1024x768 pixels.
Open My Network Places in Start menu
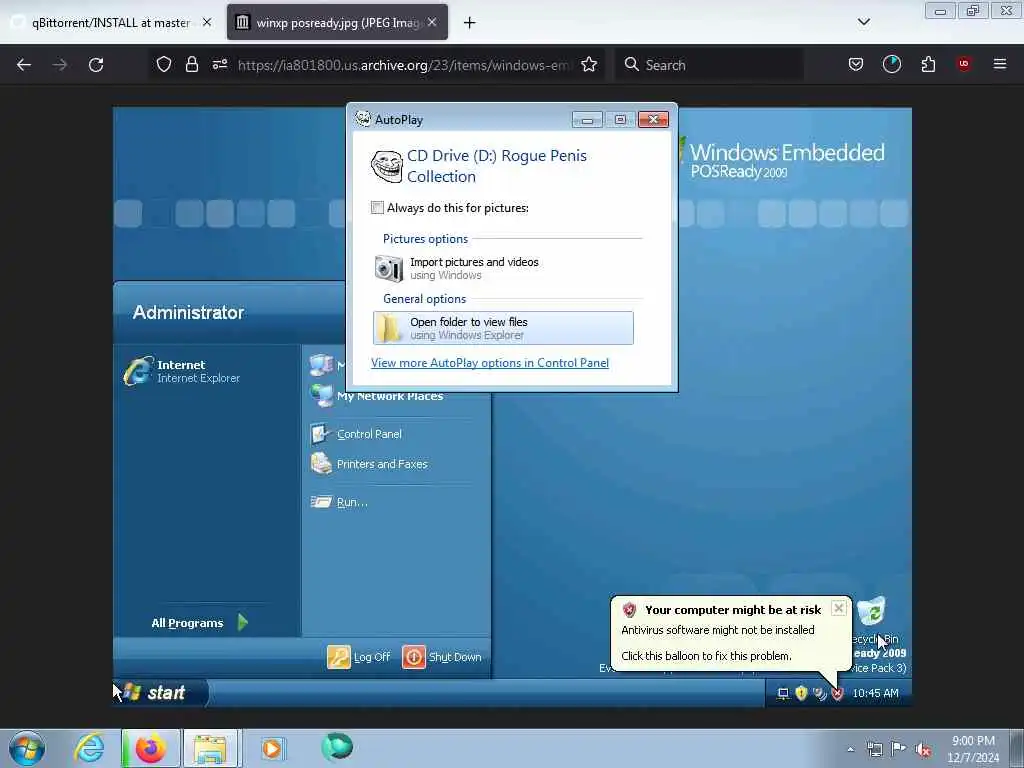377,396
